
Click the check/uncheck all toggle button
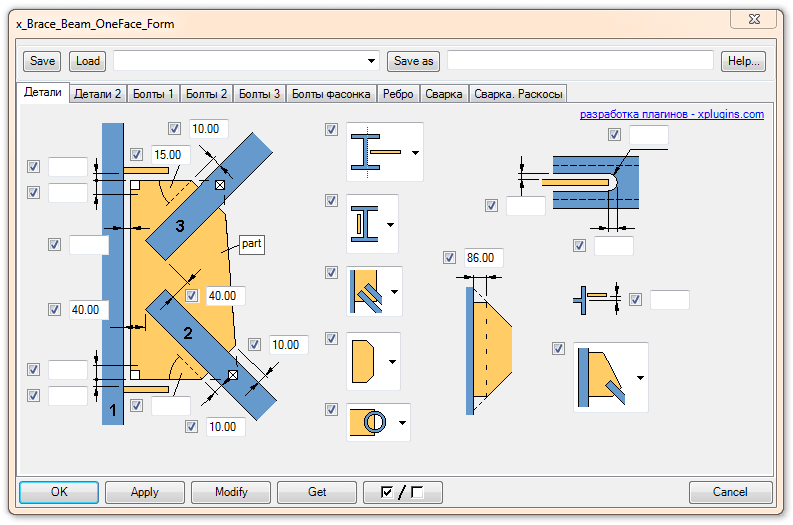(x=403, y=492)
